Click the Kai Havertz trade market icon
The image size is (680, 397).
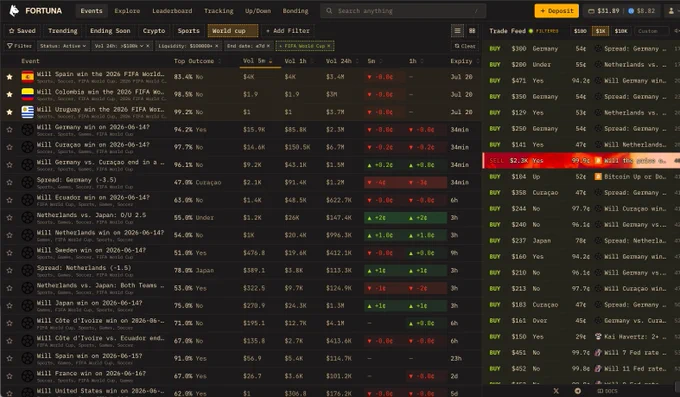point(598,336)
